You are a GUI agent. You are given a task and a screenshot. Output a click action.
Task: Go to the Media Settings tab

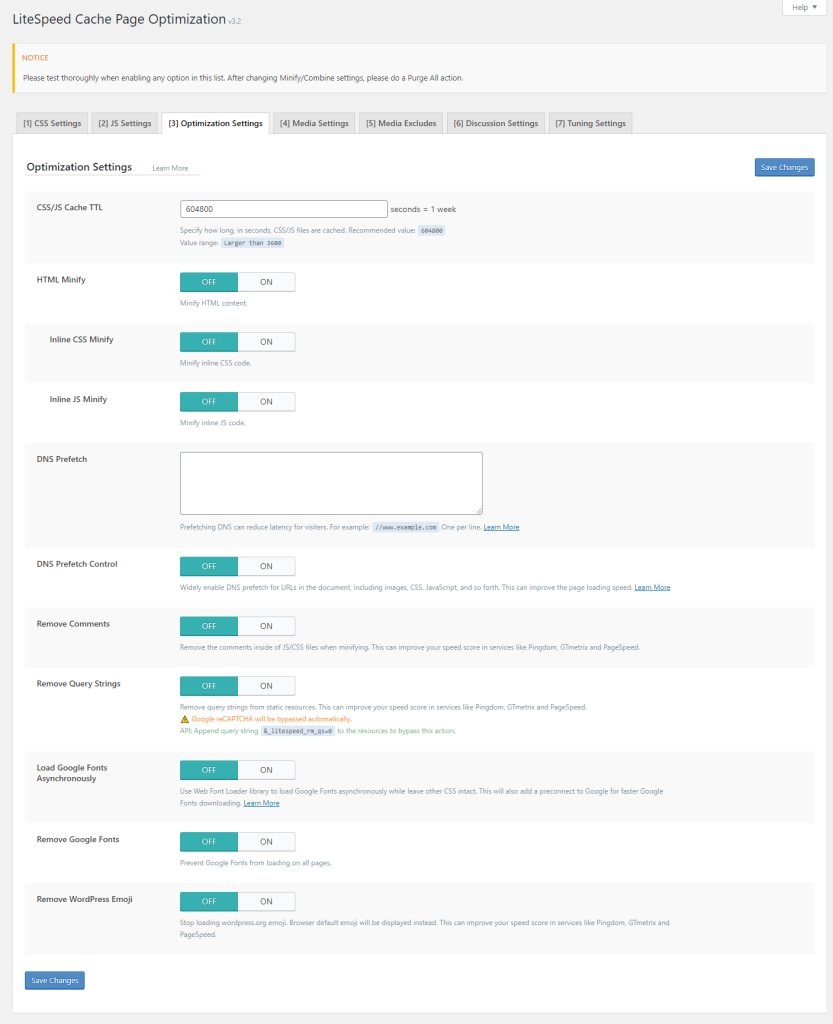tap(314, 123)
